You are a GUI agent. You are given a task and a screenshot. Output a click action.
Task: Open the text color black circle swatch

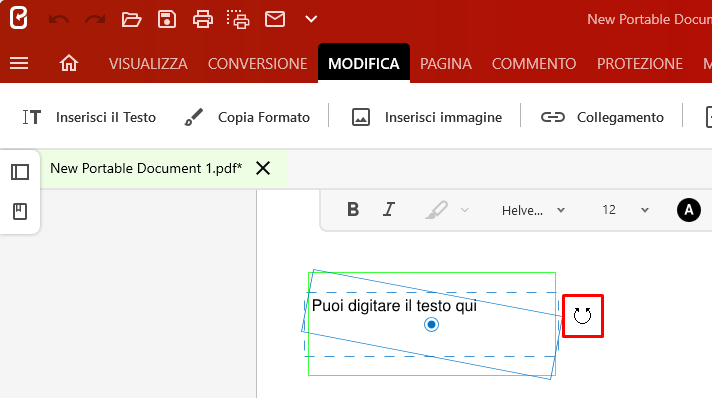click(x=688, y=210)
